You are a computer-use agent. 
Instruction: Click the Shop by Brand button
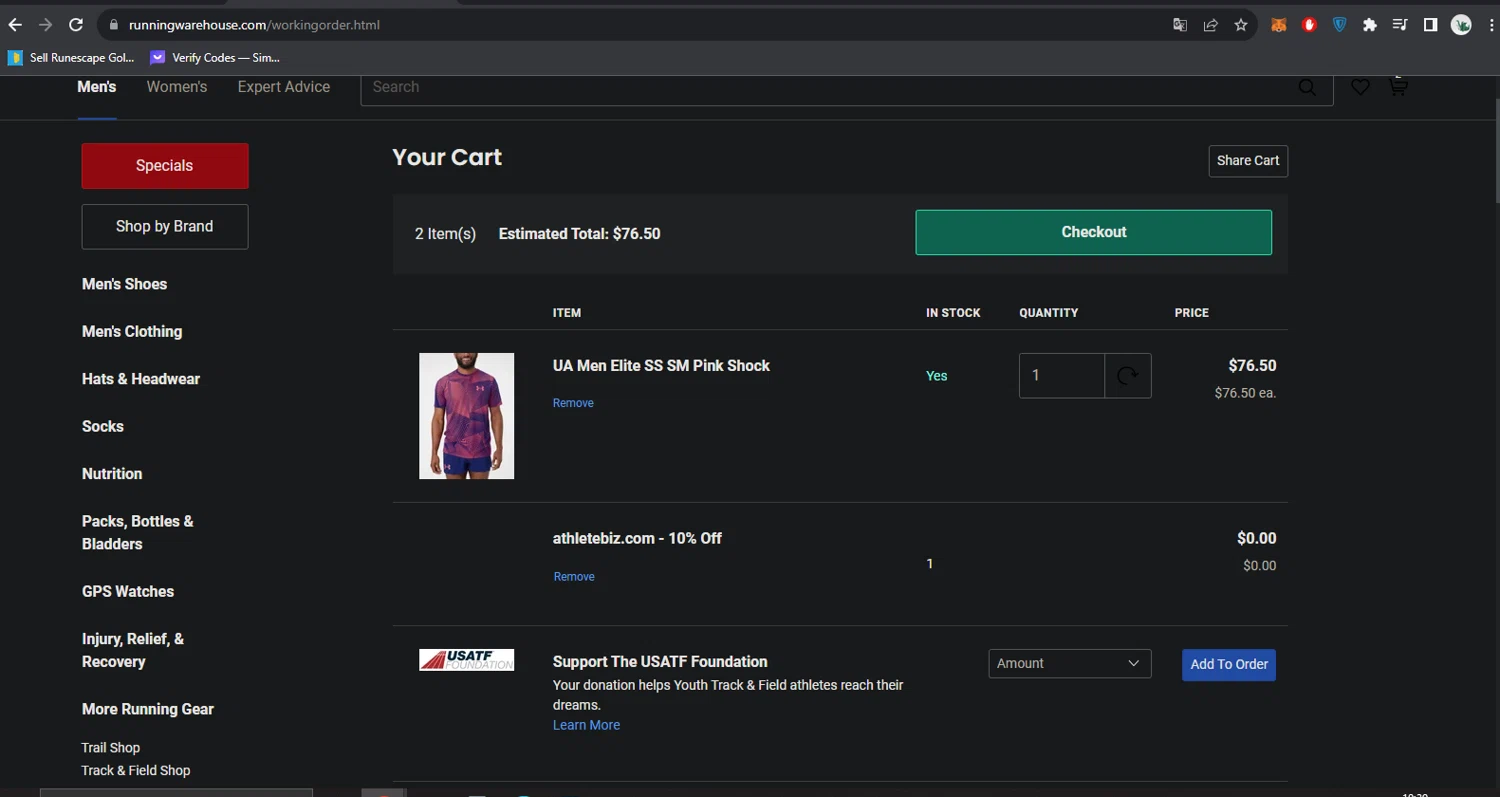pos(165,227)
